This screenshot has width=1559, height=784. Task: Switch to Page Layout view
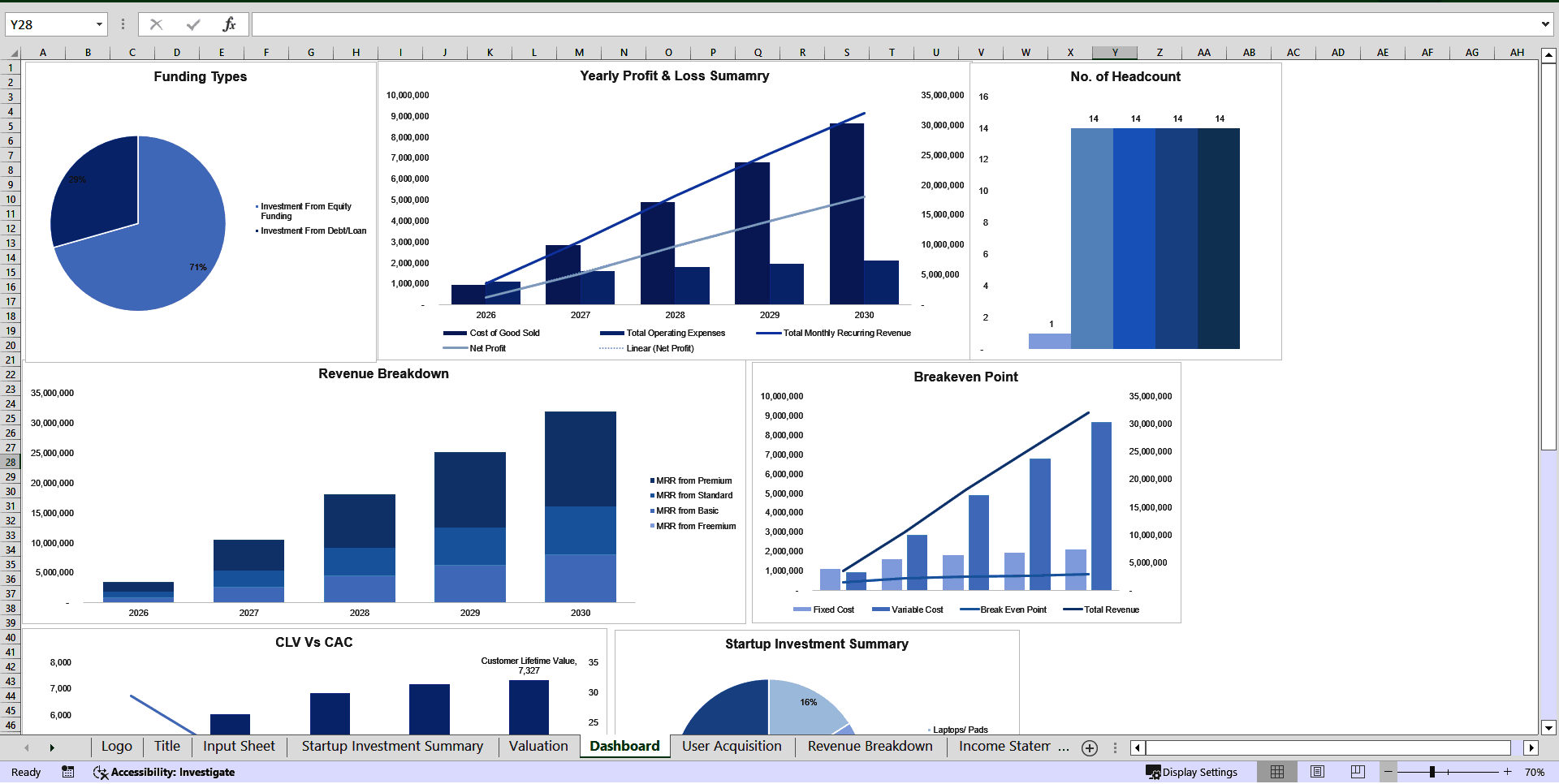1317,772
